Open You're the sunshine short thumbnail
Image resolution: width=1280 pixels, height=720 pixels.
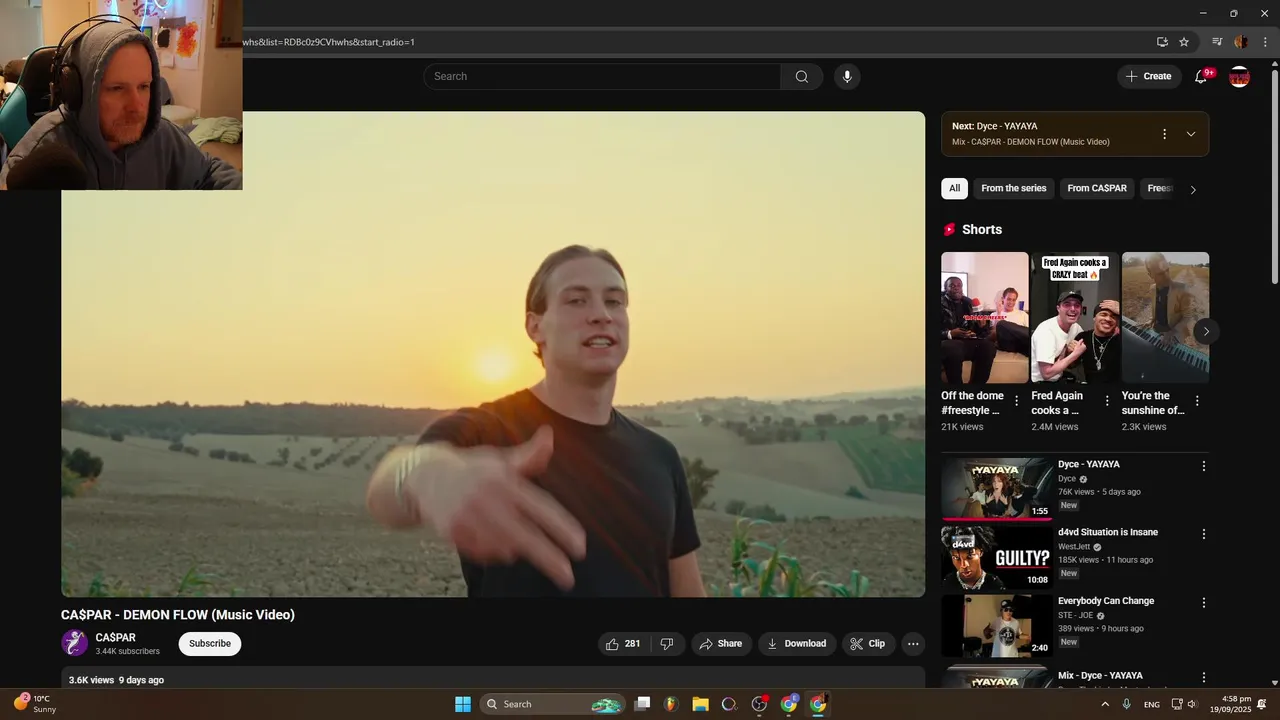pyautogui.click(x=1165, y=317)
